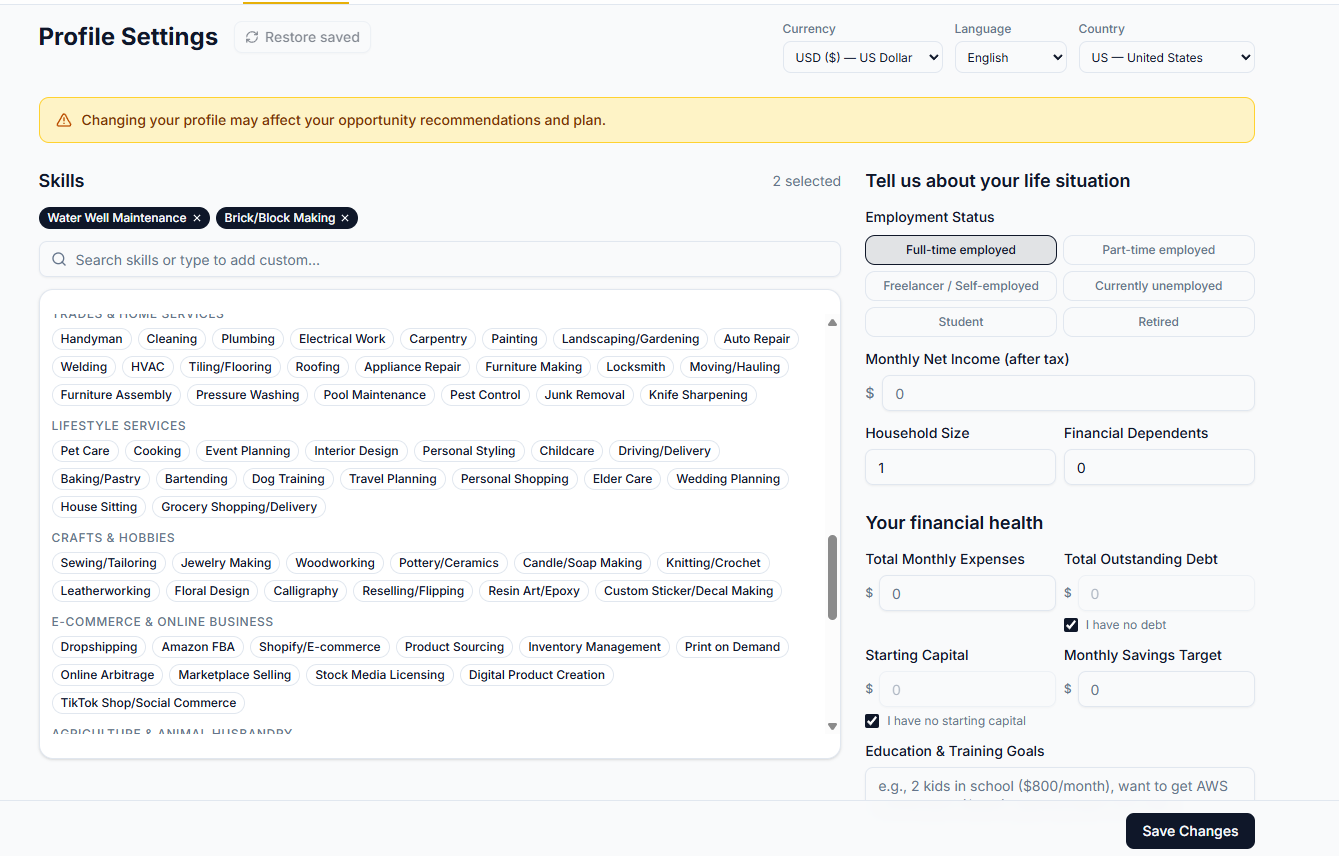The height and width of the screenshot is (856, 1339).
Task: Remove the Water Well Maintenance skill
Action: click(x=196, y=217)
